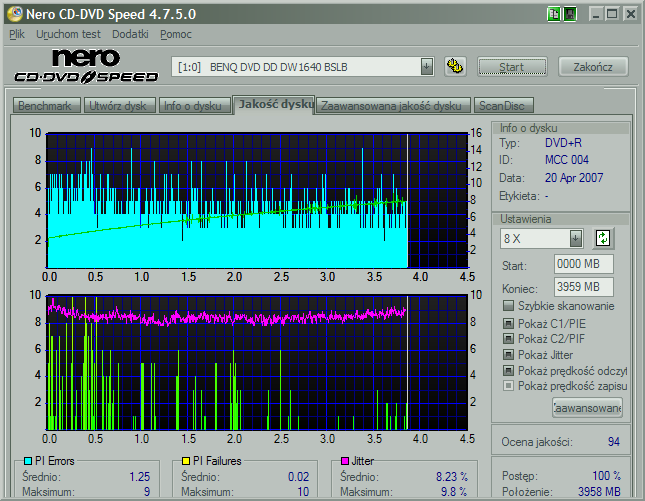Click the Zaawansowane button
The image size is (645, 501).
(587, 408)
